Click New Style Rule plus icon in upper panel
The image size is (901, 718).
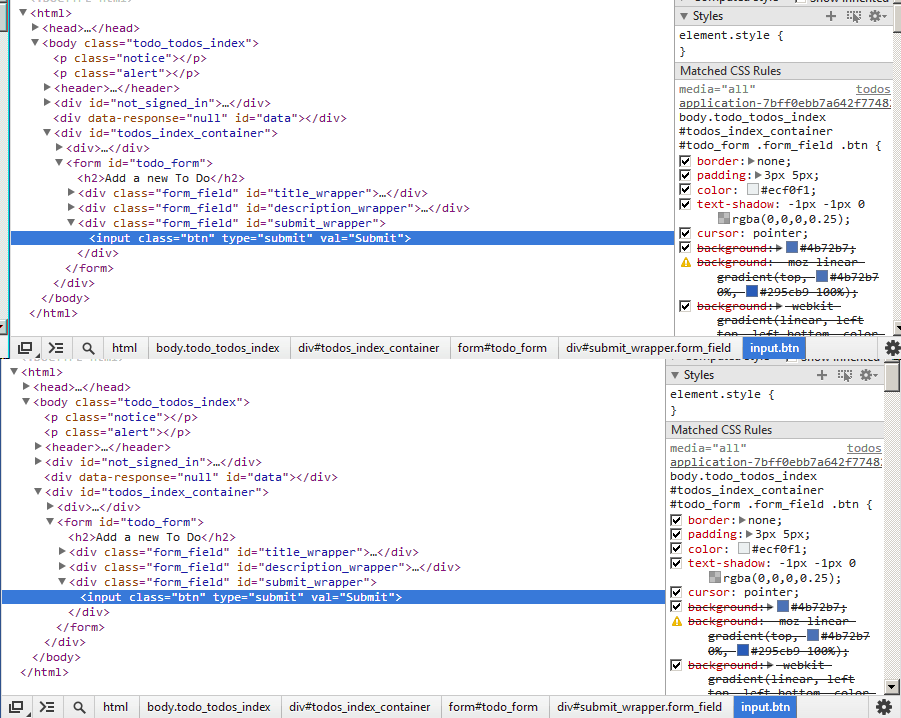tap(830, 16)
